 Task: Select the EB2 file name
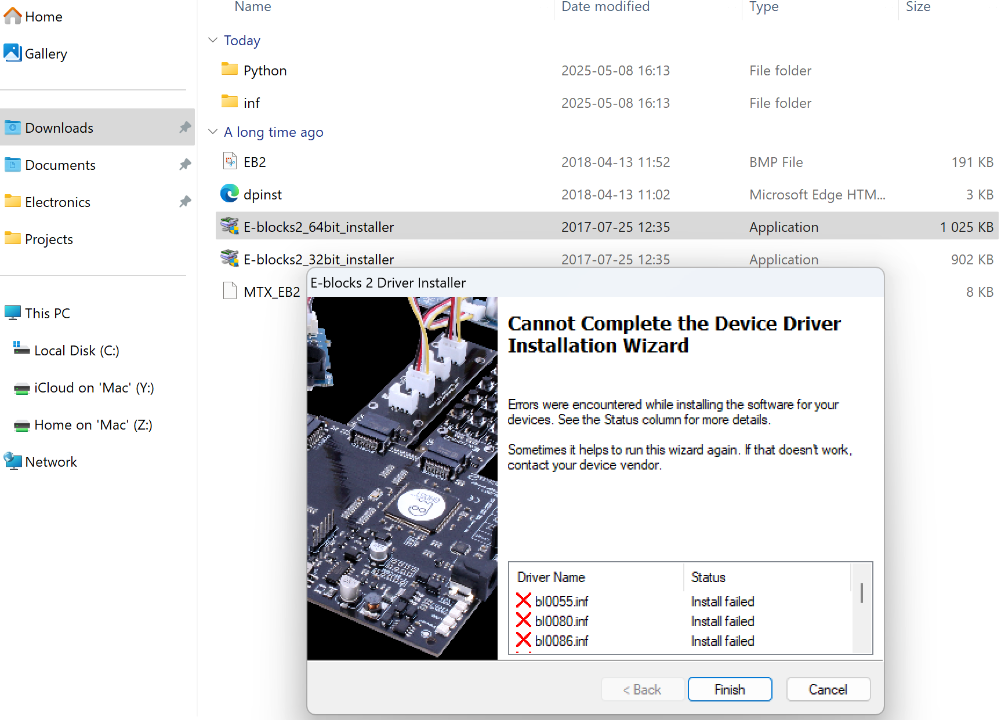[x=255, y=162]
